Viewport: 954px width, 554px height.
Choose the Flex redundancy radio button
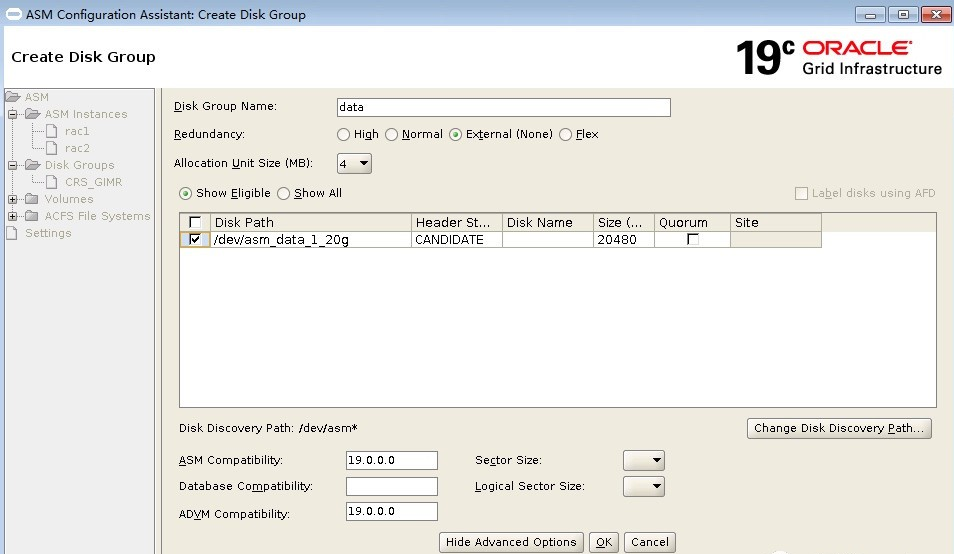coord(566,134)
